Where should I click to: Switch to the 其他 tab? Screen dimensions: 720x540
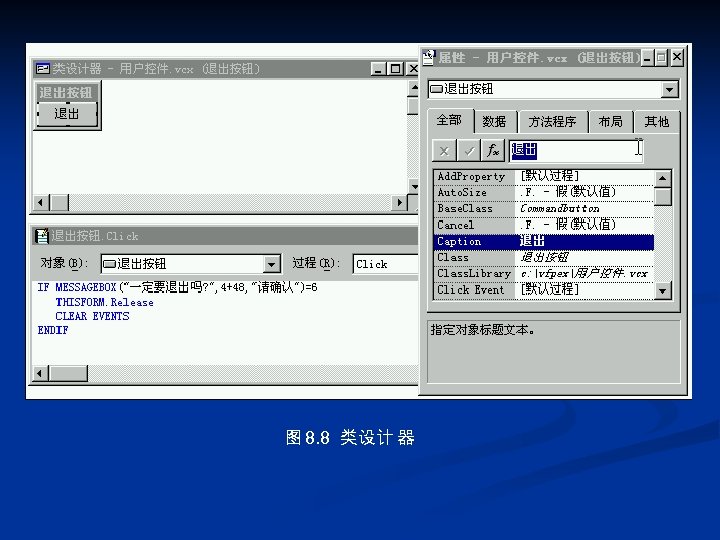(x=656, y=122)
